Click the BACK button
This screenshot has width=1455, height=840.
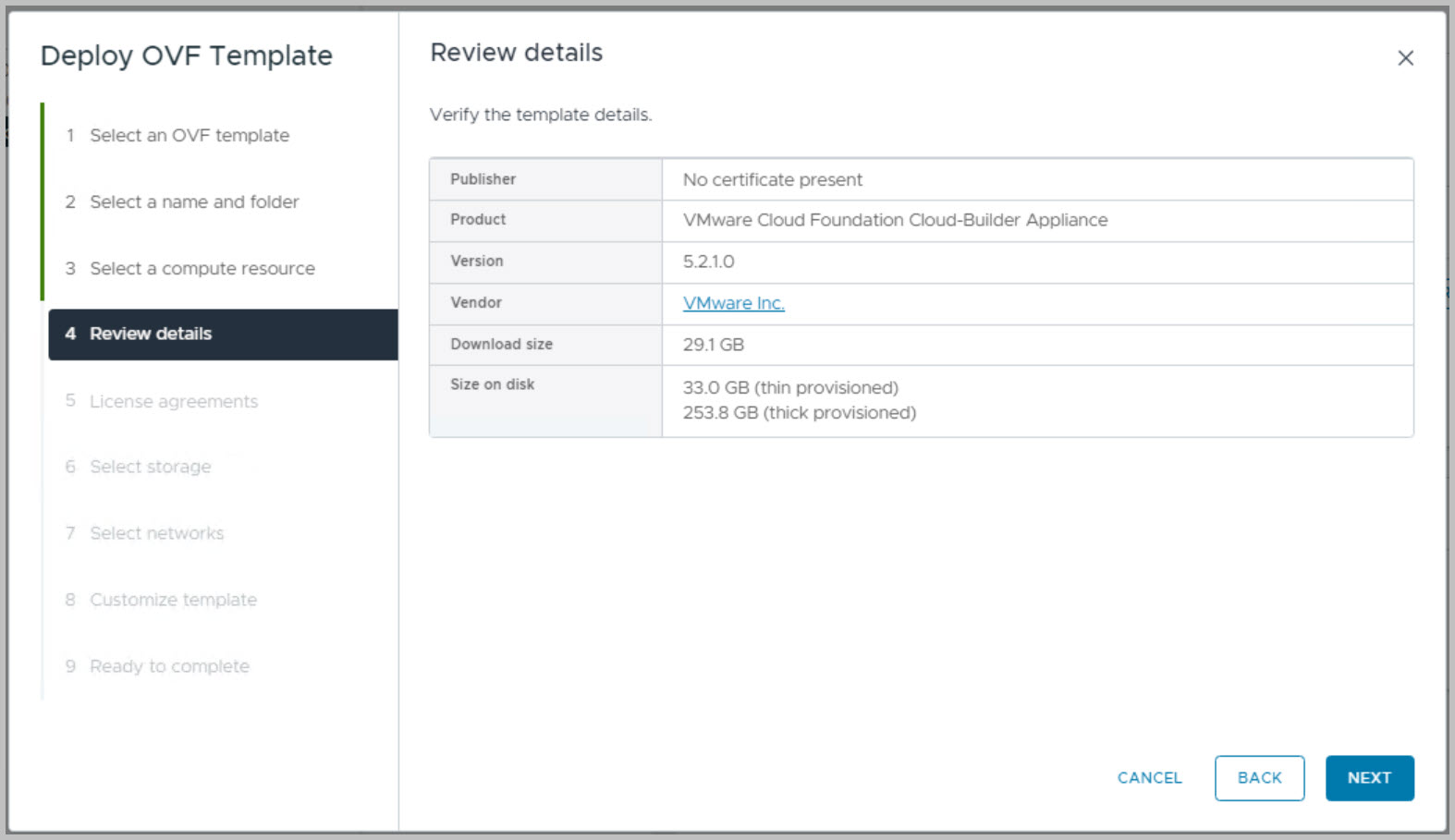tap(1259, 778)
